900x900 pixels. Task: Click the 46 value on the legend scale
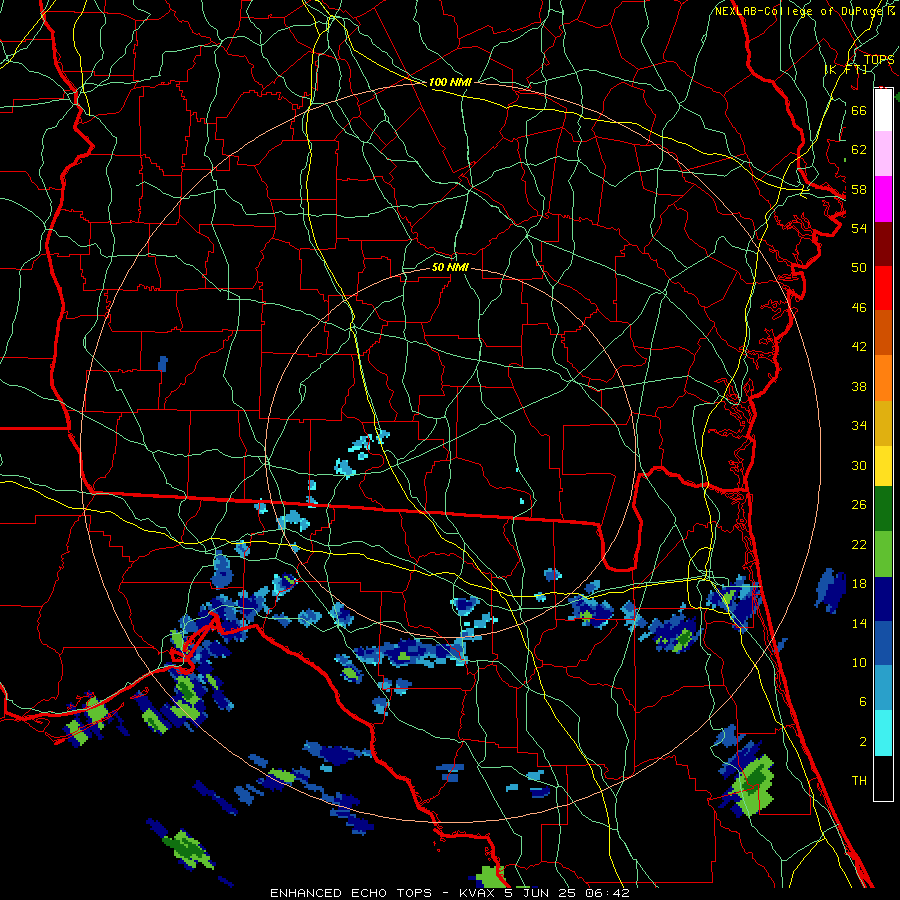point(859,308)
